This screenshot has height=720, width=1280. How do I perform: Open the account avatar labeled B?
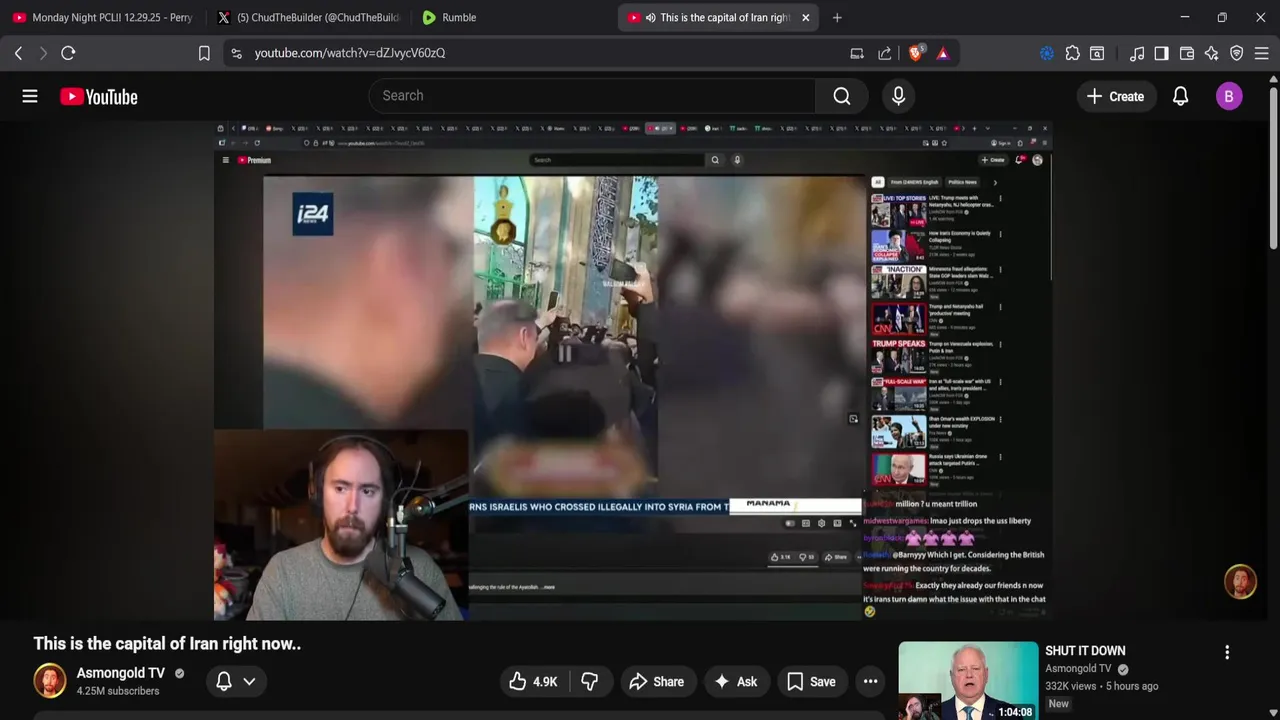tap(1229, 96)
